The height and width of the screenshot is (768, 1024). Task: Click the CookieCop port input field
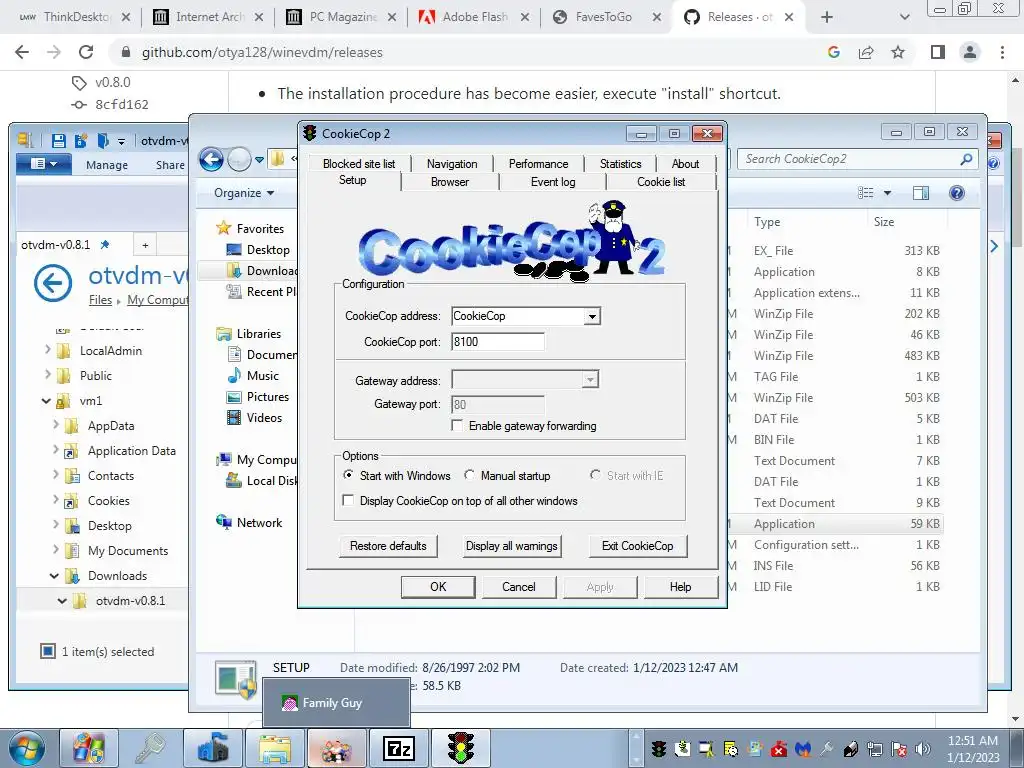coord(498,342)
